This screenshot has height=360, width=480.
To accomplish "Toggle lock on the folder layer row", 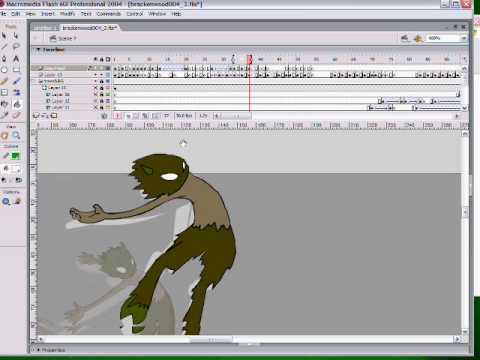I will pyautogui.click(x=102, y=81).
